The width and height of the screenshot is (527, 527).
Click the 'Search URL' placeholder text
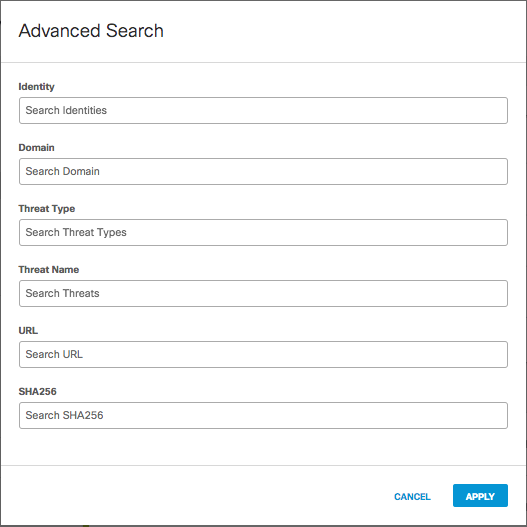click(x=54, y=354)
